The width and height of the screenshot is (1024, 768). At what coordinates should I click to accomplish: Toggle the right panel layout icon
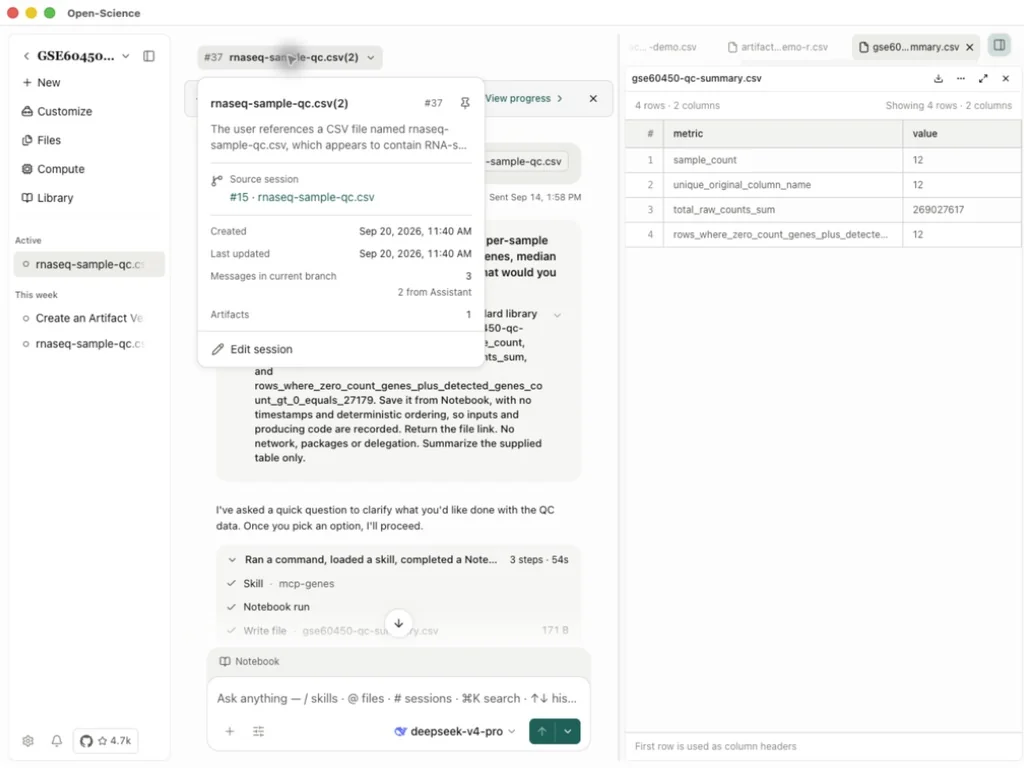[999, 45]
